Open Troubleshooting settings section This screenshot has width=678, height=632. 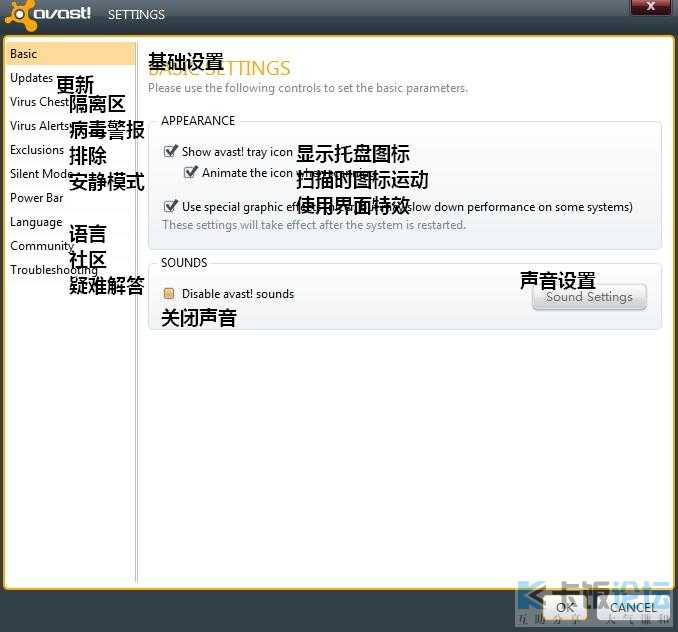[53, 270]
